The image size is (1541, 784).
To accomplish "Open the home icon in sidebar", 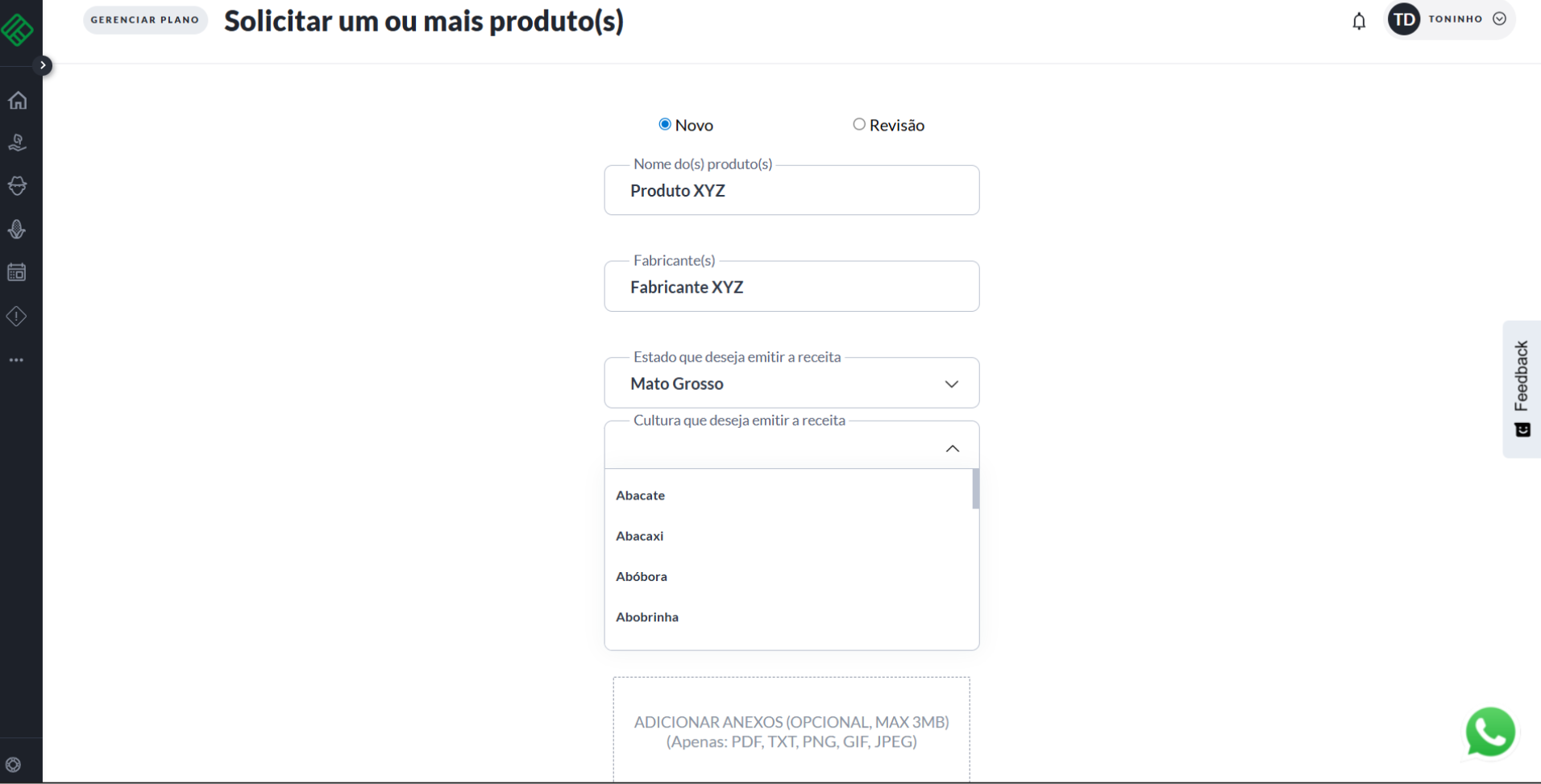I will [x=18, y=101].
